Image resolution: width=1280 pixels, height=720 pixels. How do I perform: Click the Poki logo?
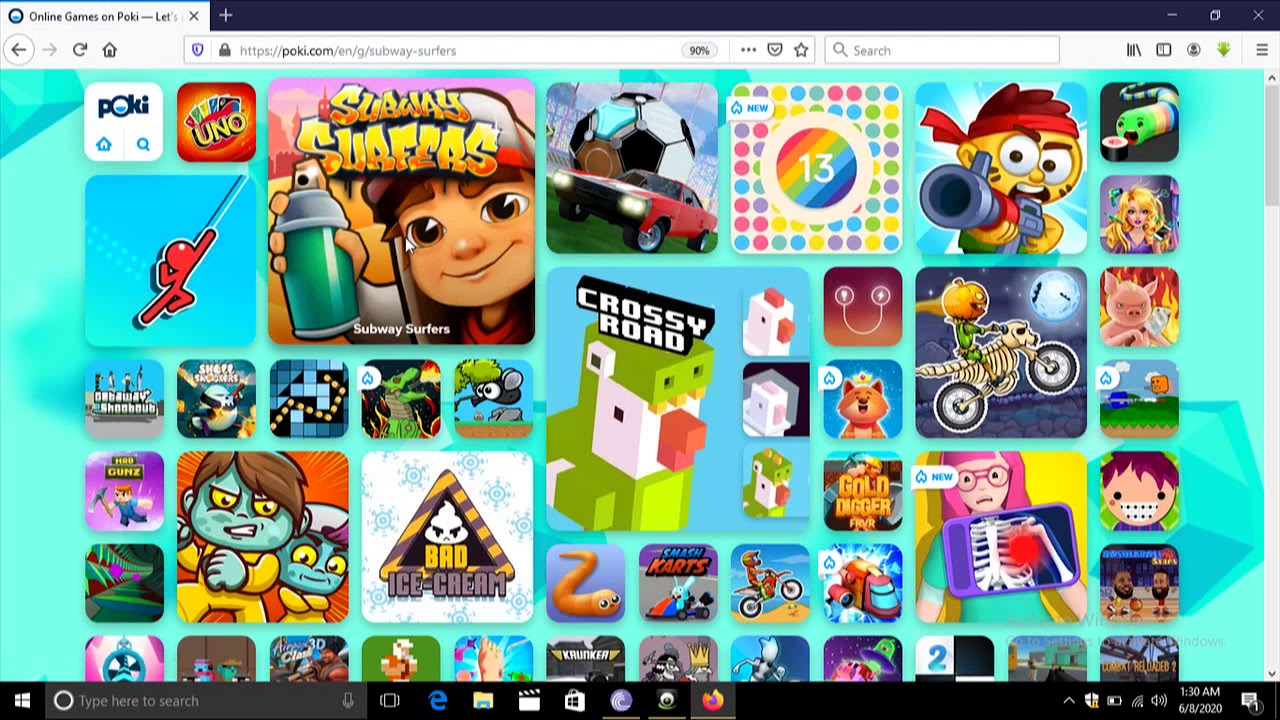pyautogui.click(x=124, y=105)
